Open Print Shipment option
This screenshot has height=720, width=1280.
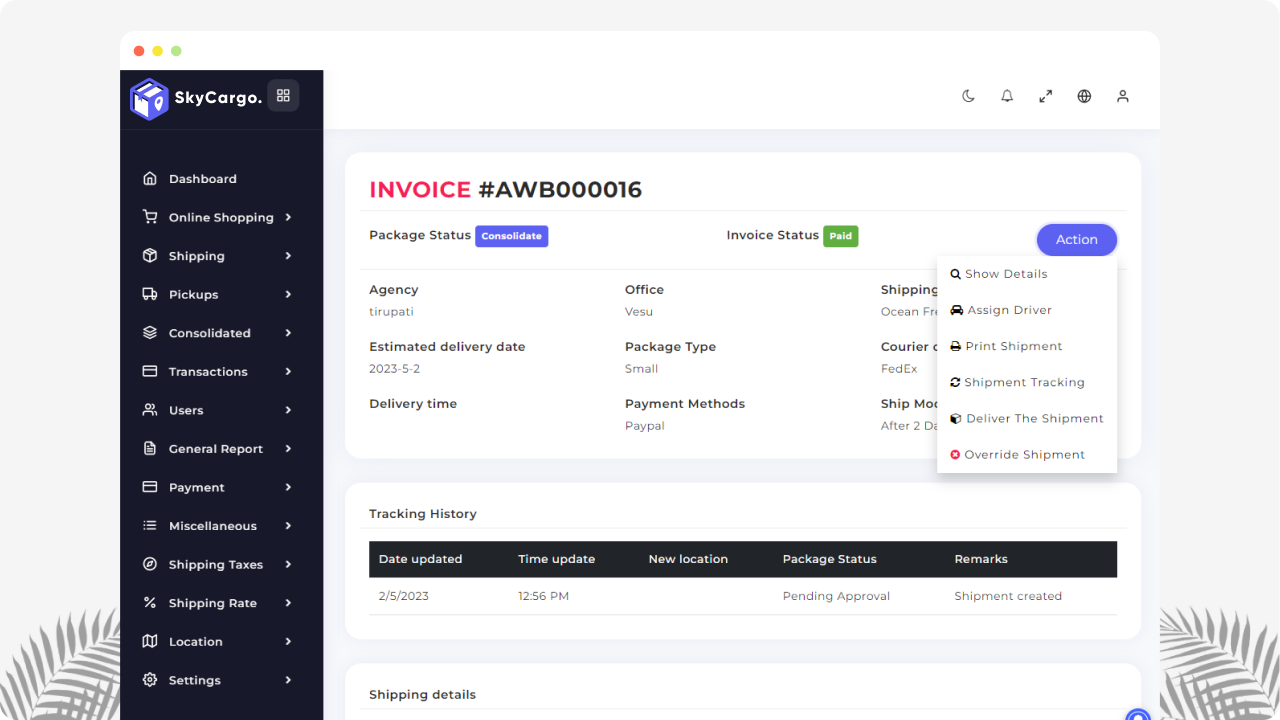coord(1014,346)
